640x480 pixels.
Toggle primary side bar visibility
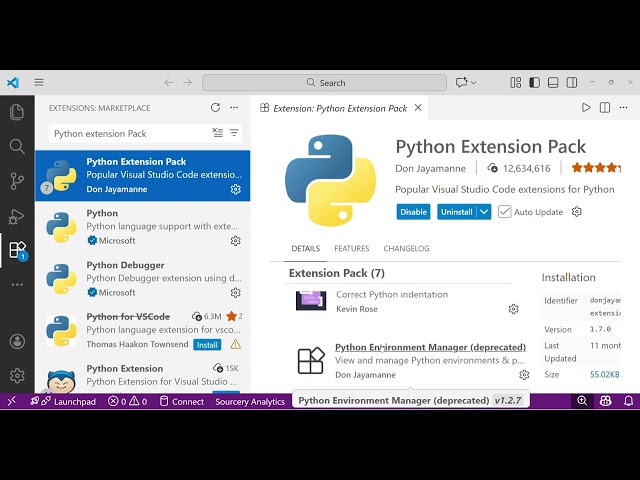pos(534,82)
